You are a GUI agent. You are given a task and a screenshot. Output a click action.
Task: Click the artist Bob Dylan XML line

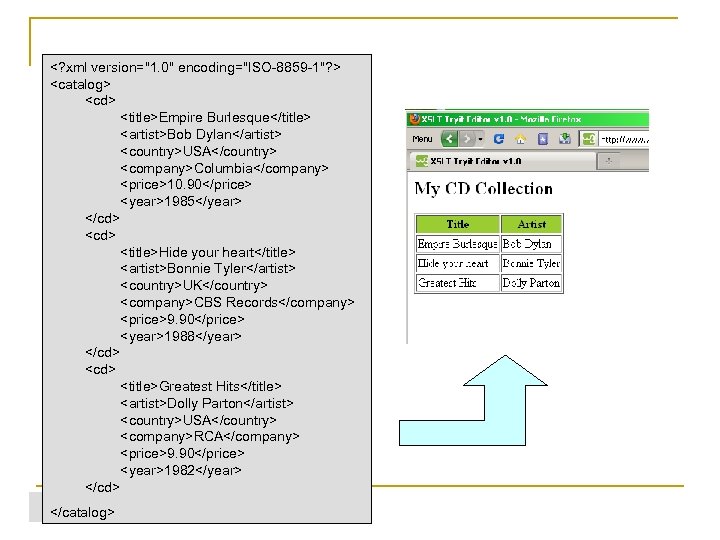click(x=201, y=135)
